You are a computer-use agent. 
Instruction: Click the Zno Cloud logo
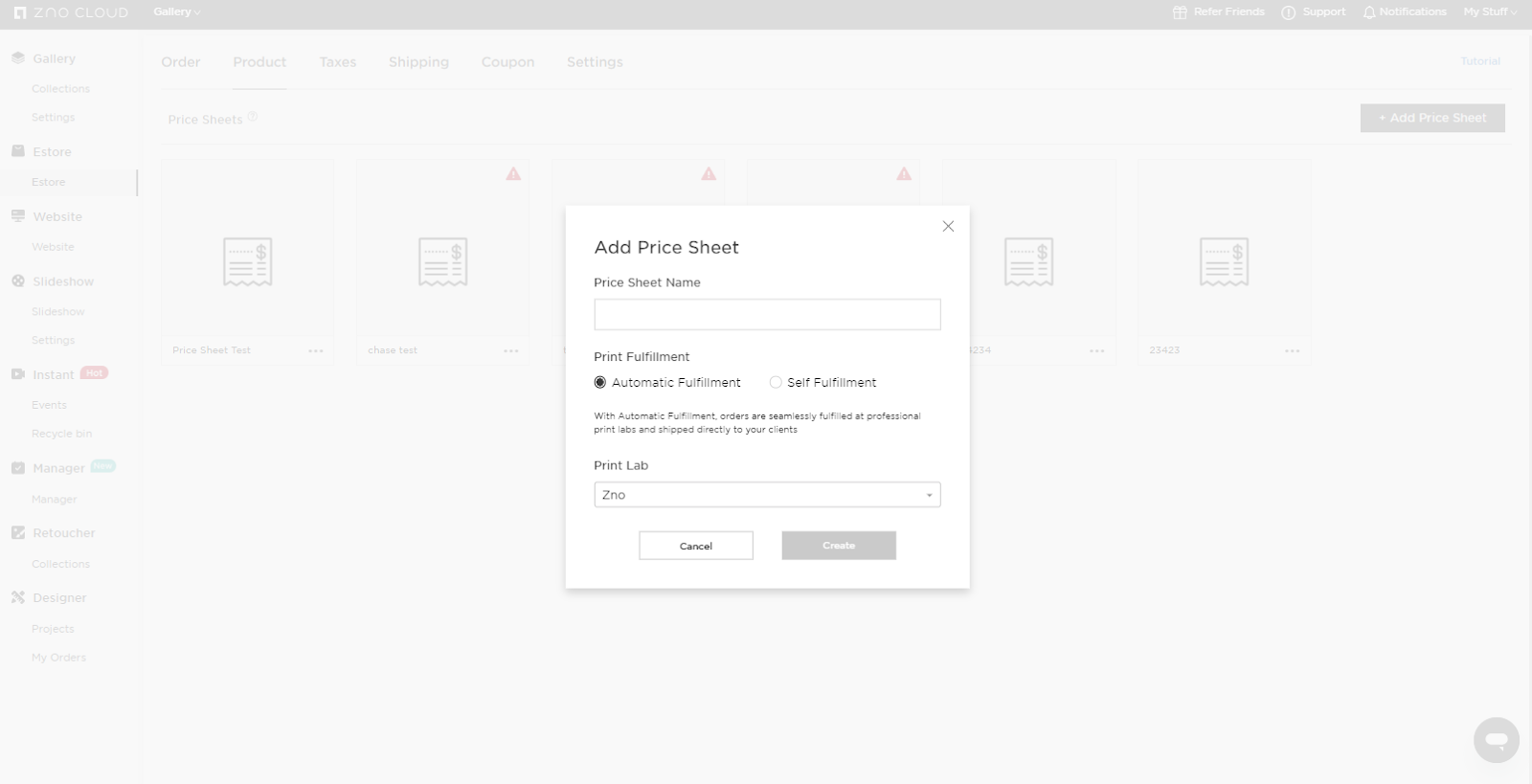coord(72,13)
